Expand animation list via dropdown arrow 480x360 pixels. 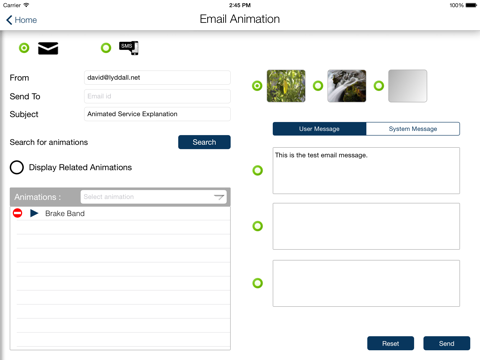219,197
